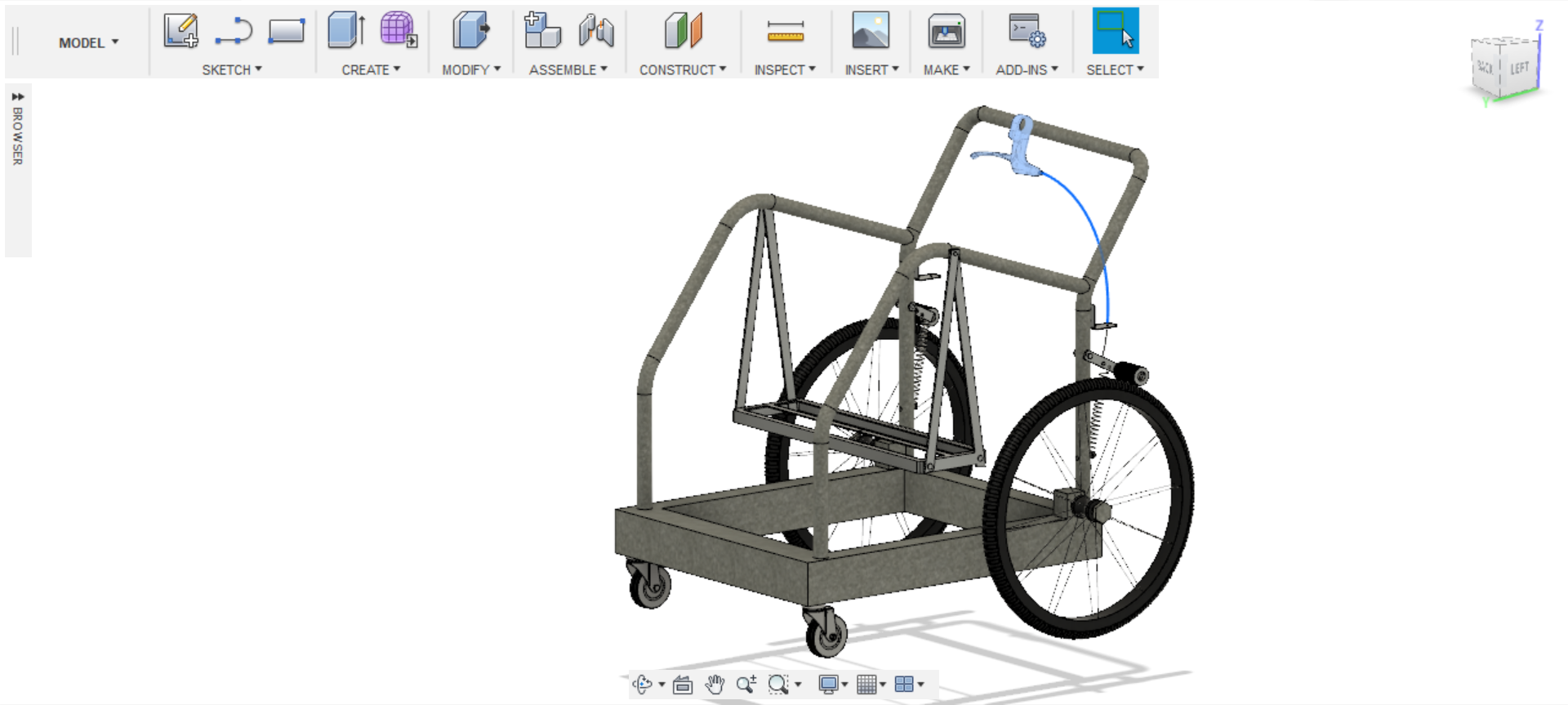Activate the Select window tool
Viewport: 1568px width, 705px height.
click(1116, 31)
